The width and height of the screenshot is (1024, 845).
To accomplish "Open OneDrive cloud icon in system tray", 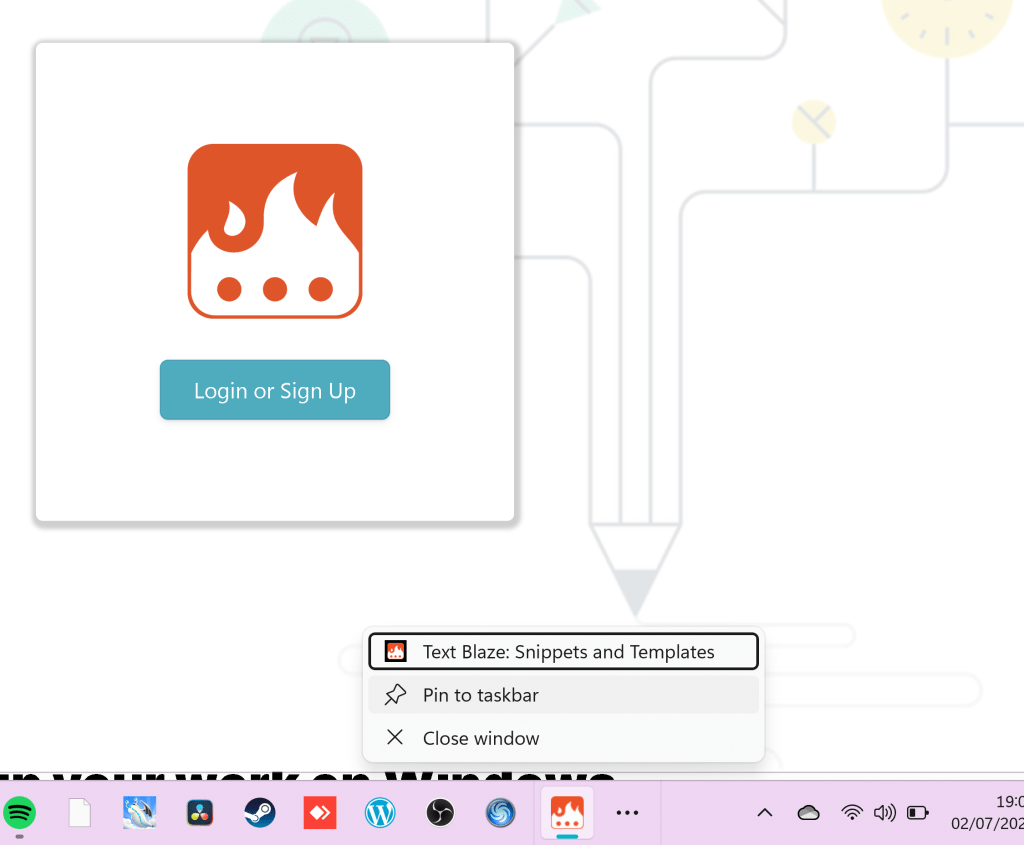I will coord(808,813).
